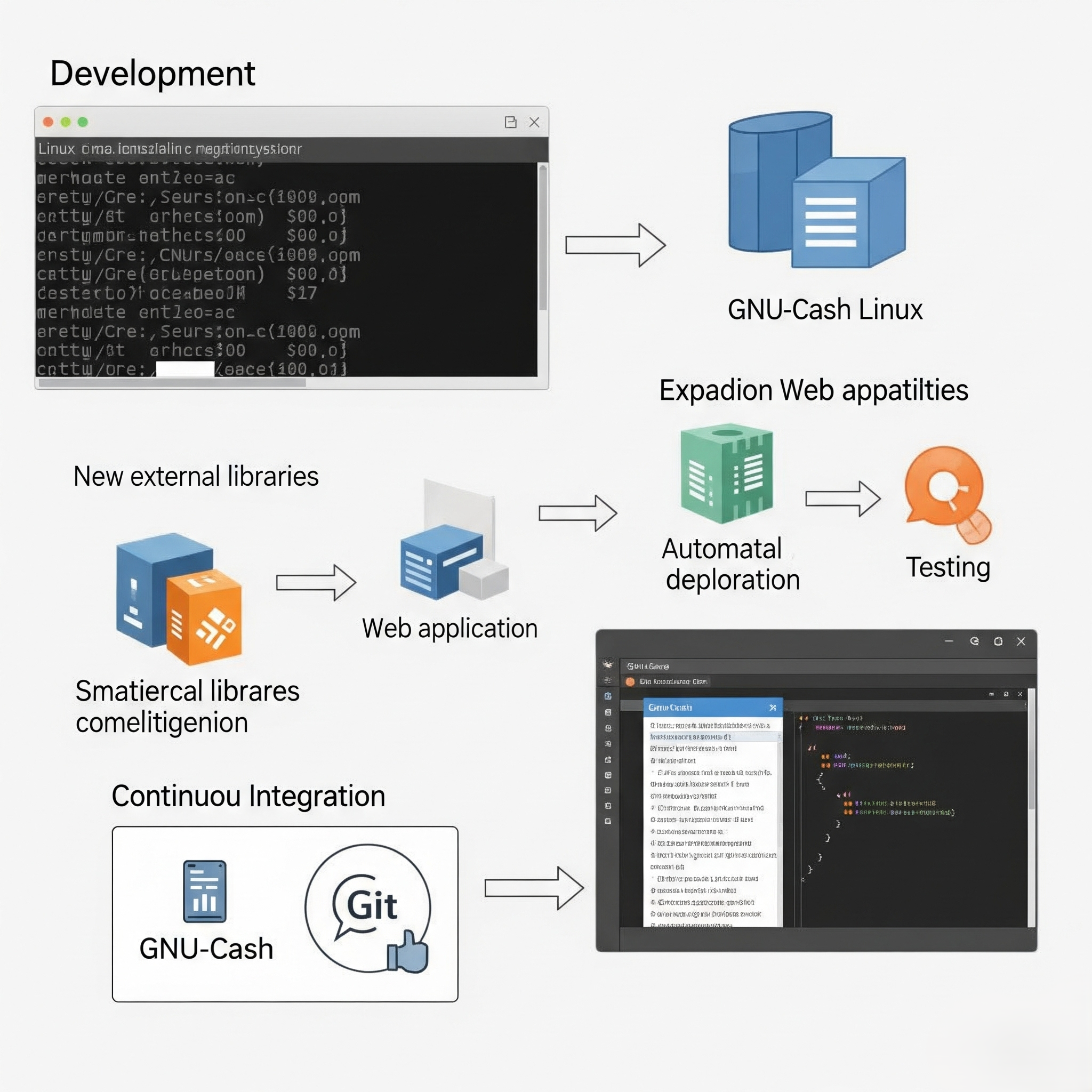
Task: Select the highlighted row in IDE list panel
Action: tap(713, 737)
